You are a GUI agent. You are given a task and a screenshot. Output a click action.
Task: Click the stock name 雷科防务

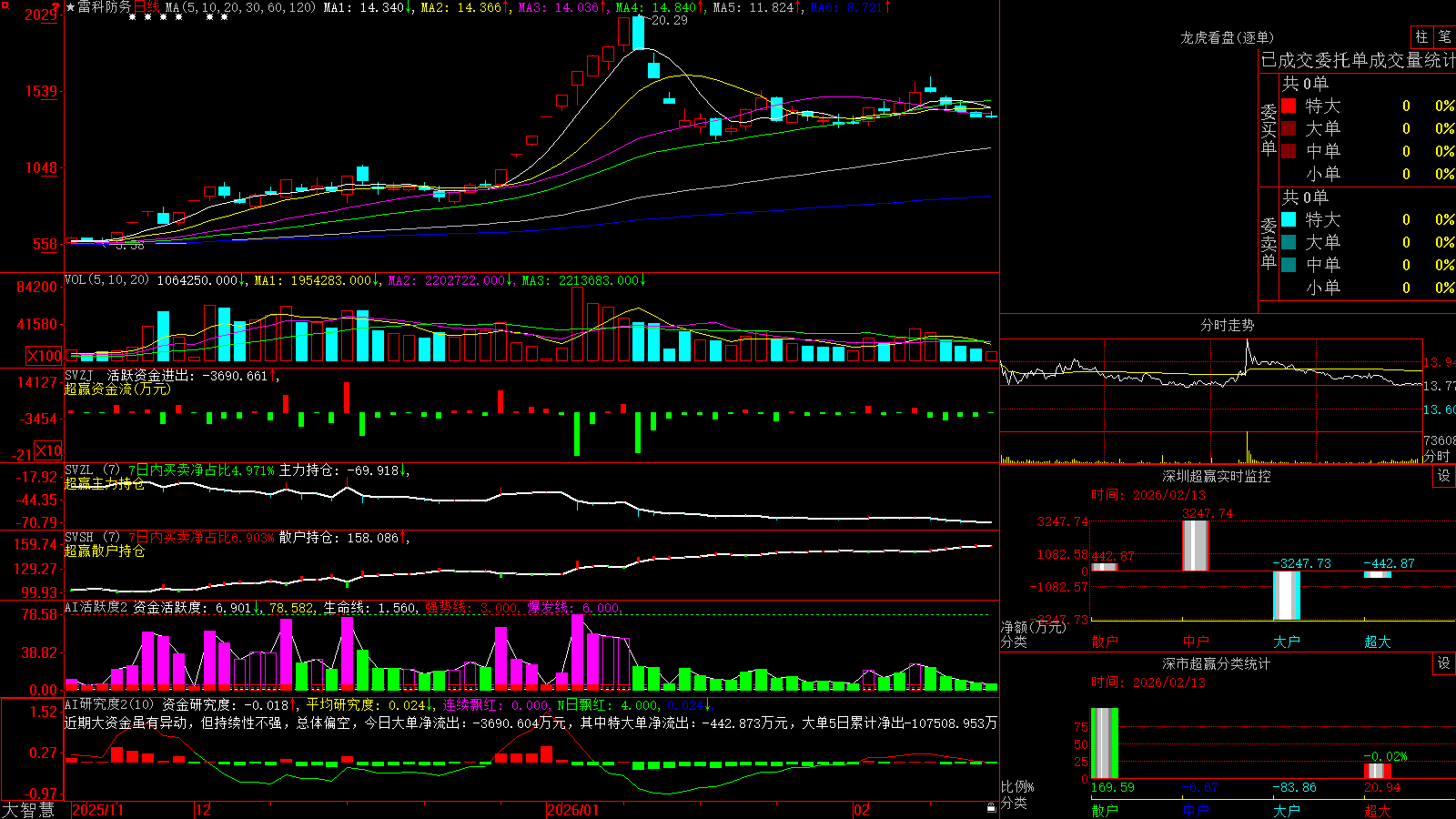click(105, 7)
